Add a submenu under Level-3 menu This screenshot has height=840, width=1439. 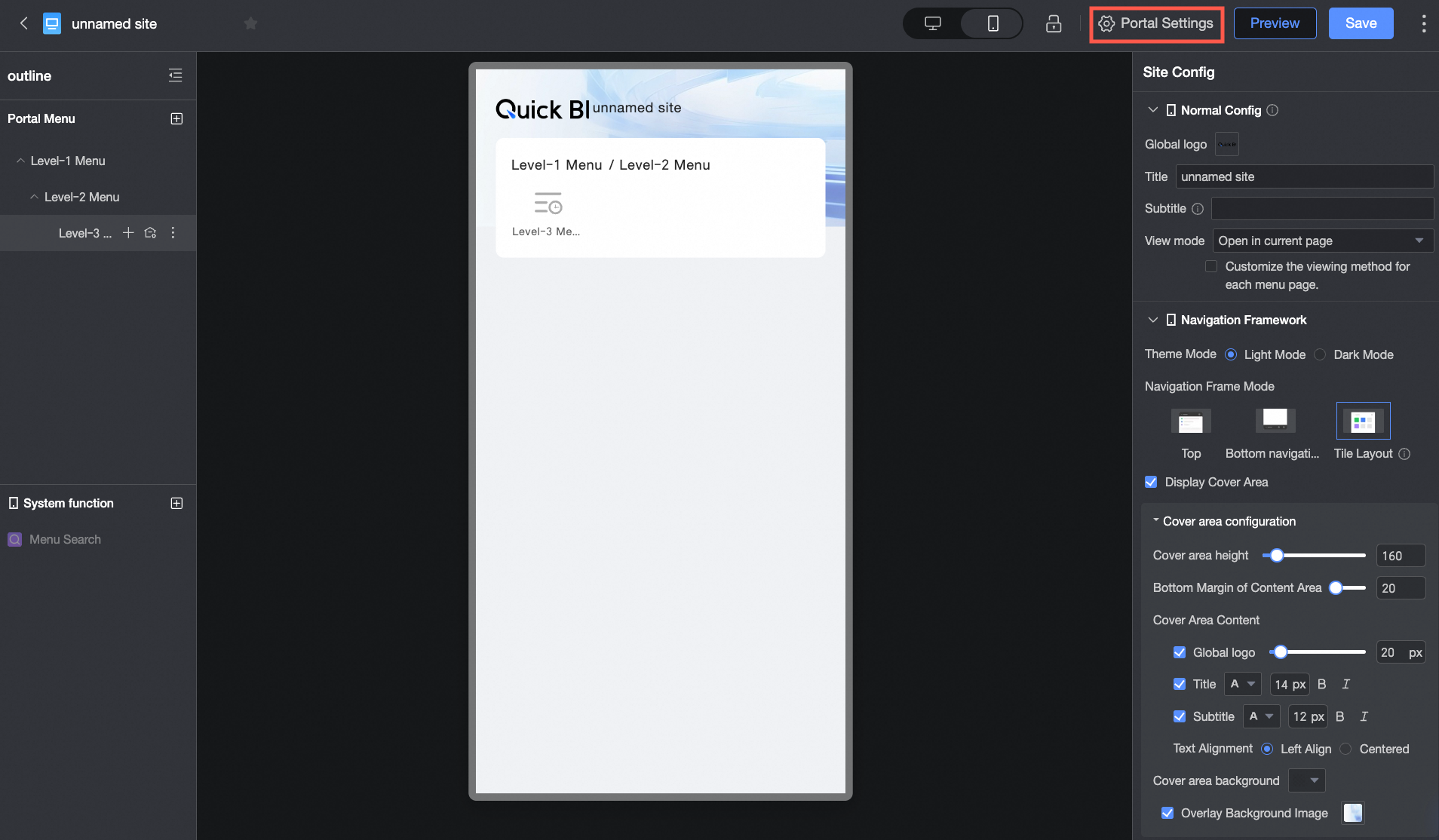point(129,233)
